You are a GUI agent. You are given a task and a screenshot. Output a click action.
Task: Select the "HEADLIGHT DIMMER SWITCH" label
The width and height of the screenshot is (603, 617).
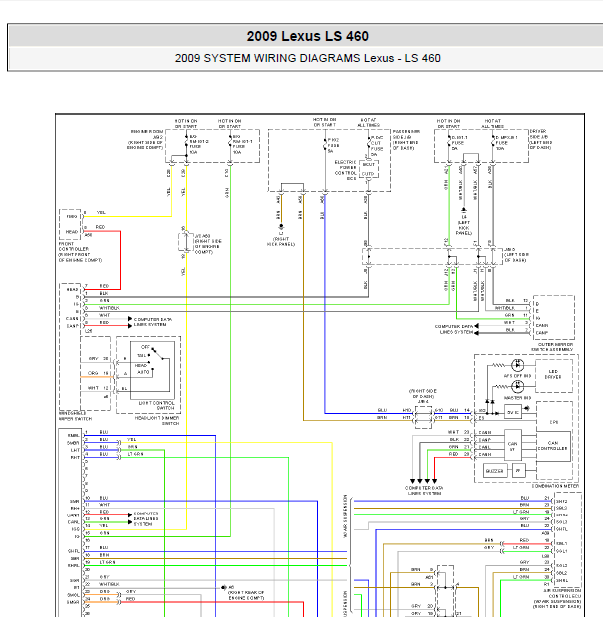[x=157, y=421]
